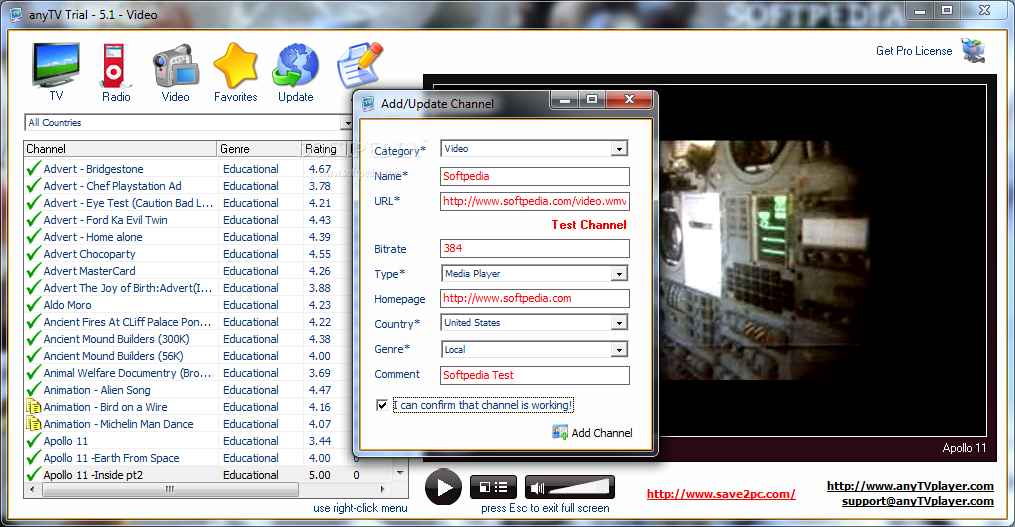This screenshot has height=527, width=1015.
Task: Click the Homepage input field
Action: point(535,298)
